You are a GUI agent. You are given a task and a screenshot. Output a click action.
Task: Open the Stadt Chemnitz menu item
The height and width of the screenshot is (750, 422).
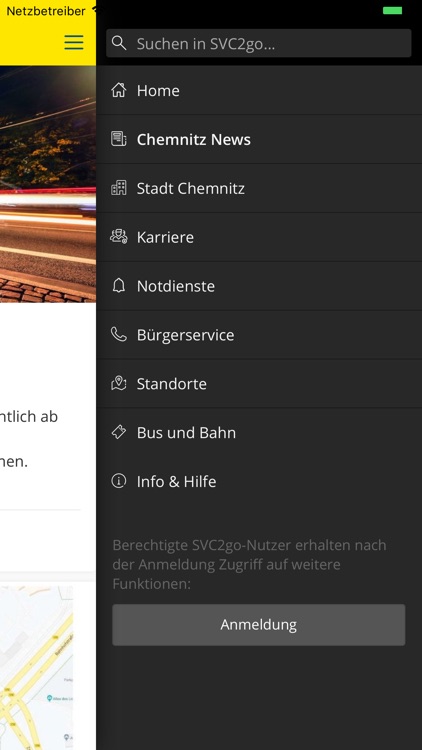click(x=259, y=188)
